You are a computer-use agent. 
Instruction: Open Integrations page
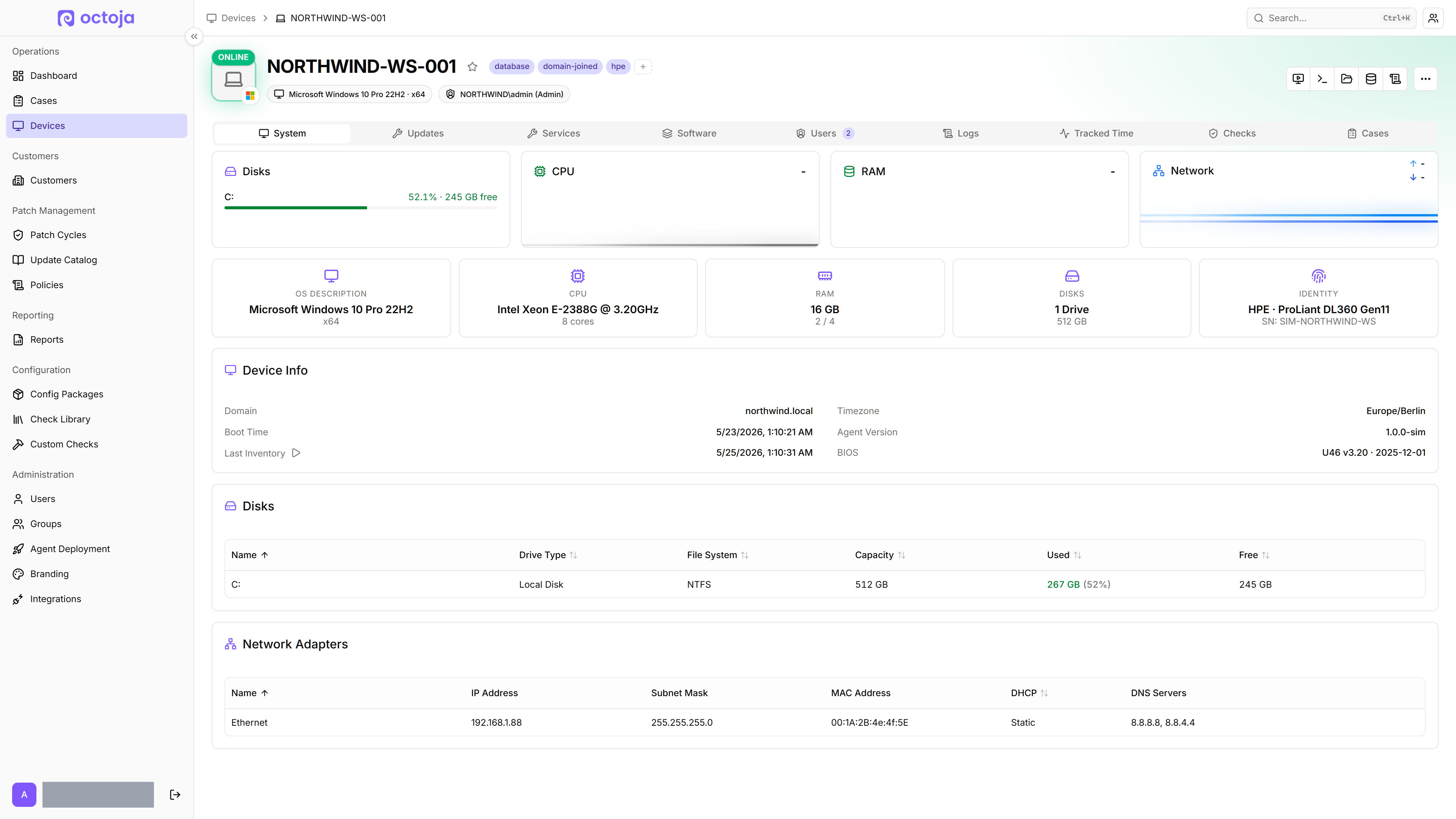click(97, 599)
